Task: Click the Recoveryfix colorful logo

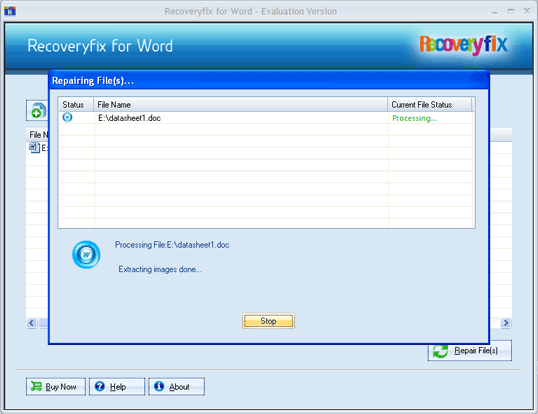Action: [463, 45]
